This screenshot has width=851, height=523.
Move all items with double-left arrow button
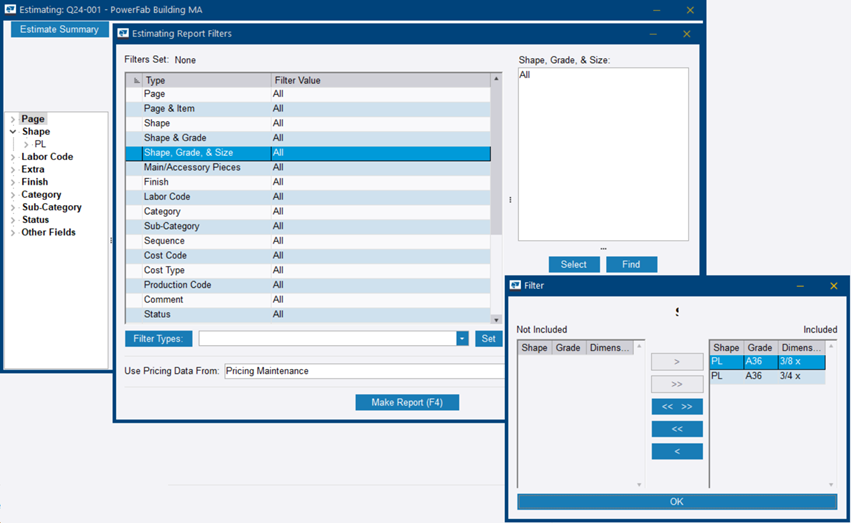tap(676, 429)
